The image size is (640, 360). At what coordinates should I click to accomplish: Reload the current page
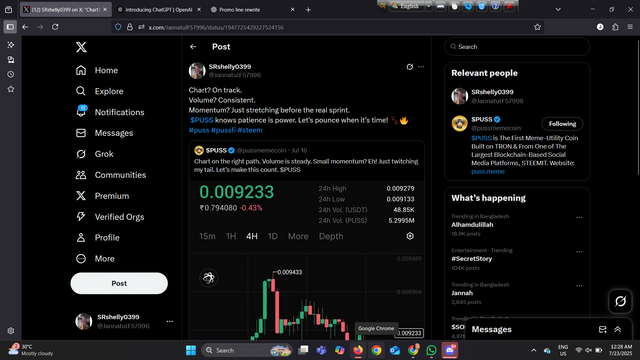(55, 27)
